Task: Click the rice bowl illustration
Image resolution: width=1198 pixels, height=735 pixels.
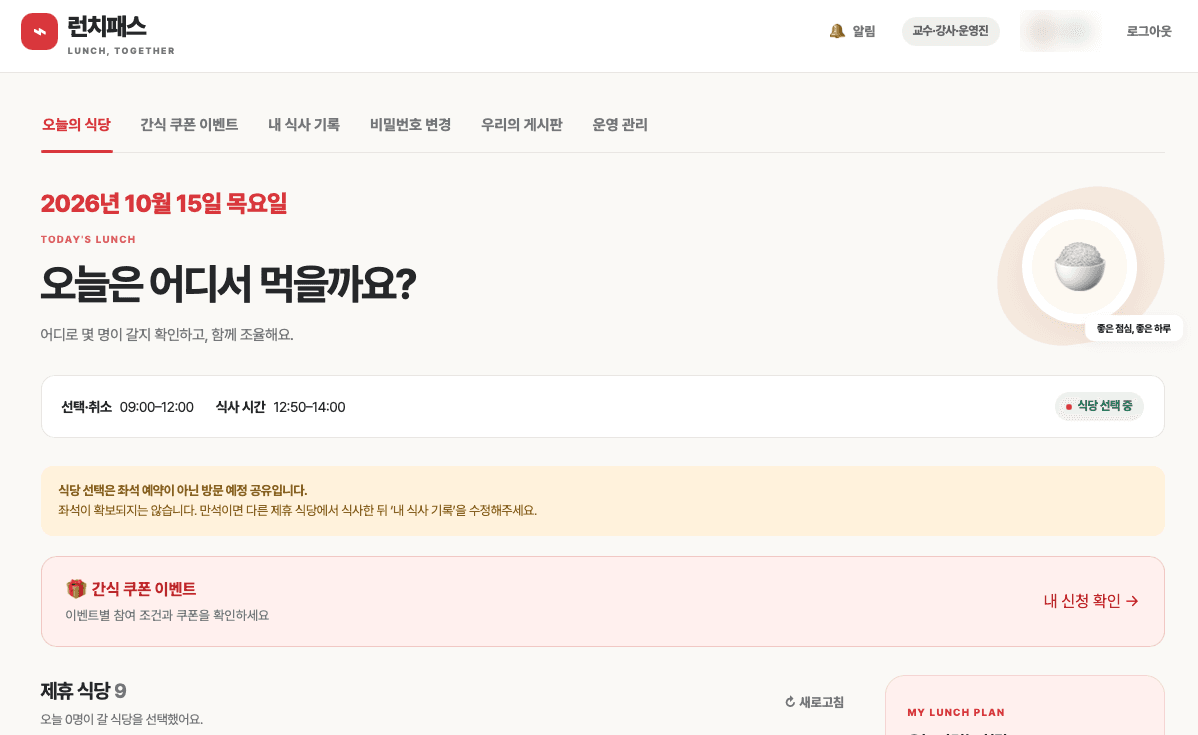Action: click(x=1079, y=266)
